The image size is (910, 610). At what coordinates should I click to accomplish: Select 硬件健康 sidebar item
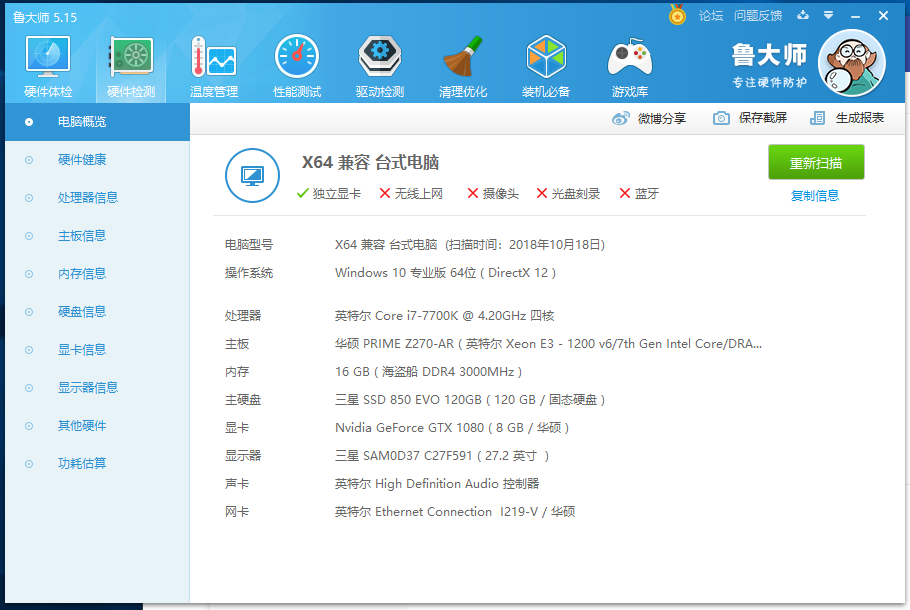[98, 160]
